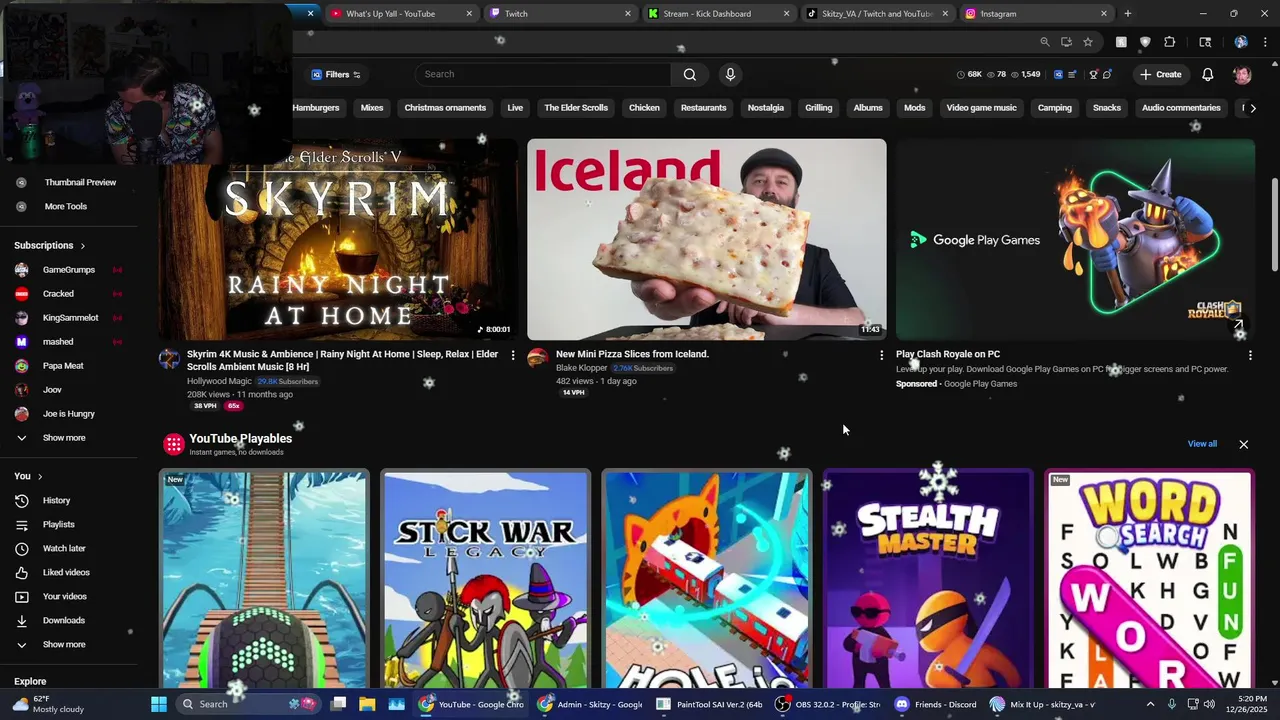The image size is (1280, 720).
Task: Install the app using the address bar icon
Action: 1066,42
